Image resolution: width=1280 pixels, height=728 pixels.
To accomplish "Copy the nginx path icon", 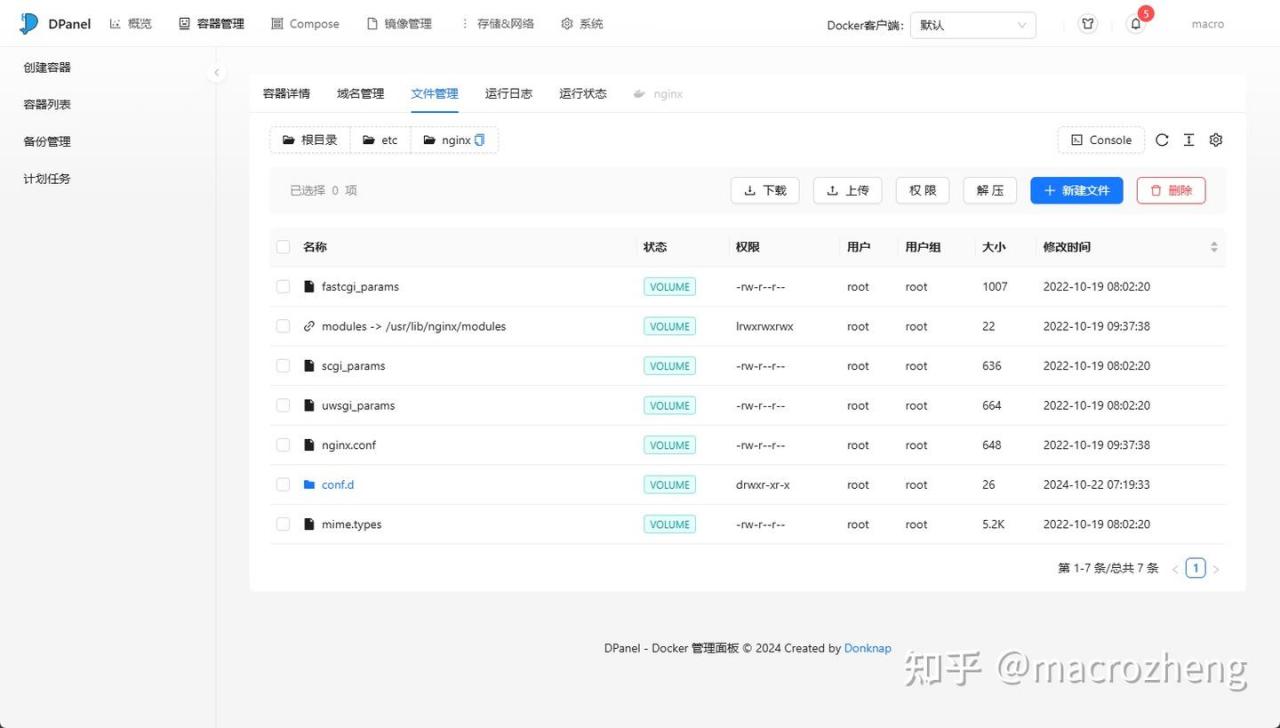I will (x=480, y=140).
